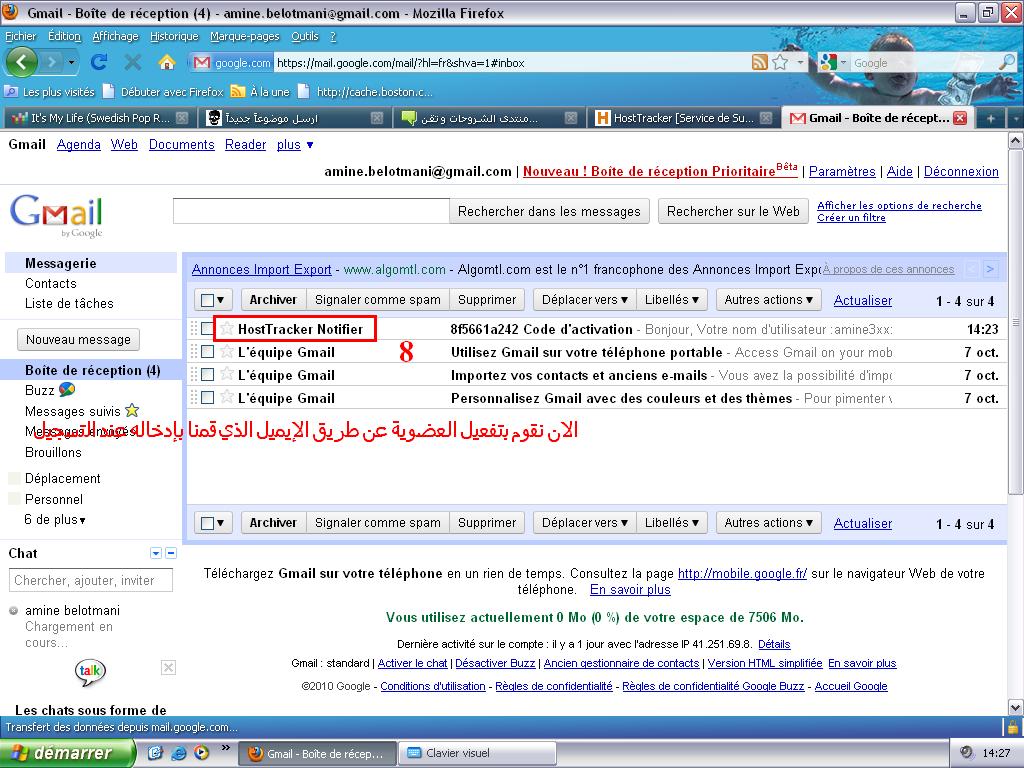The width and height of the screenshot is (1024, 768).
Task: Click top 'Archiver' button
Action: pyautogui.click(x=273, y=300)
